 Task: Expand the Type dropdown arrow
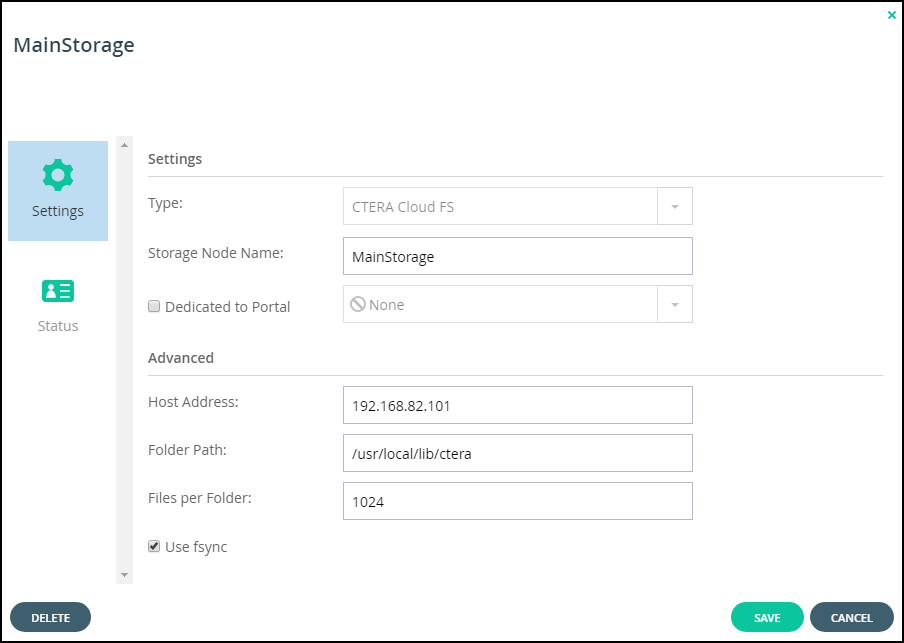[x=675, y=206]
